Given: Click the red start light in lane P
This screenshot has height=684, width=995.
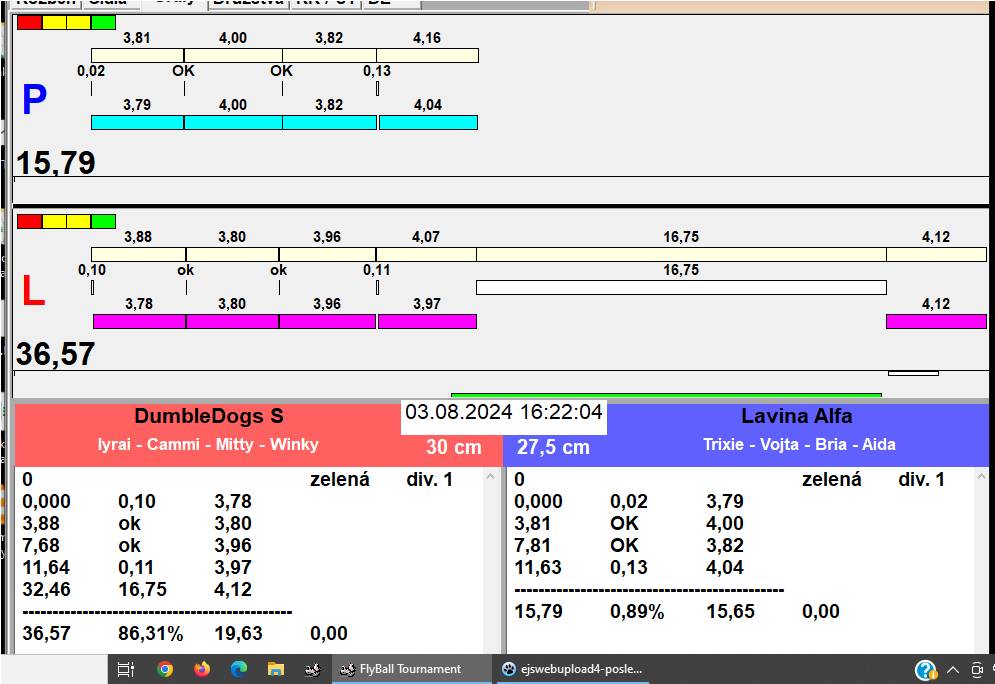Looking at the screenshot, I should pyautogui.click(x=29, y=22).
